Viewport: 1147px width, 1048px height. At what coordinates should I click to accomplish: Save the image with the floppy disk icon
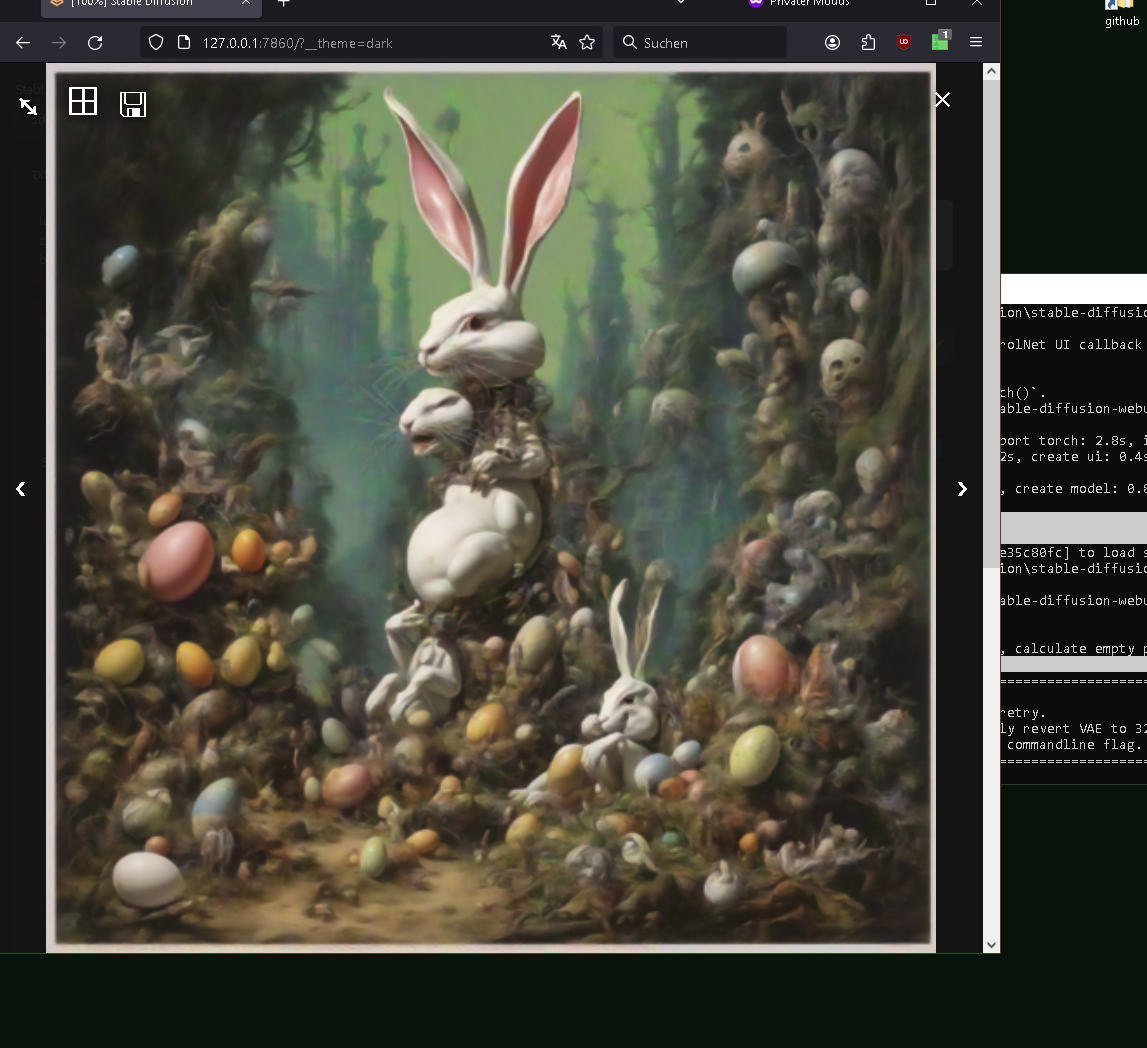click(x=133, y=104)
